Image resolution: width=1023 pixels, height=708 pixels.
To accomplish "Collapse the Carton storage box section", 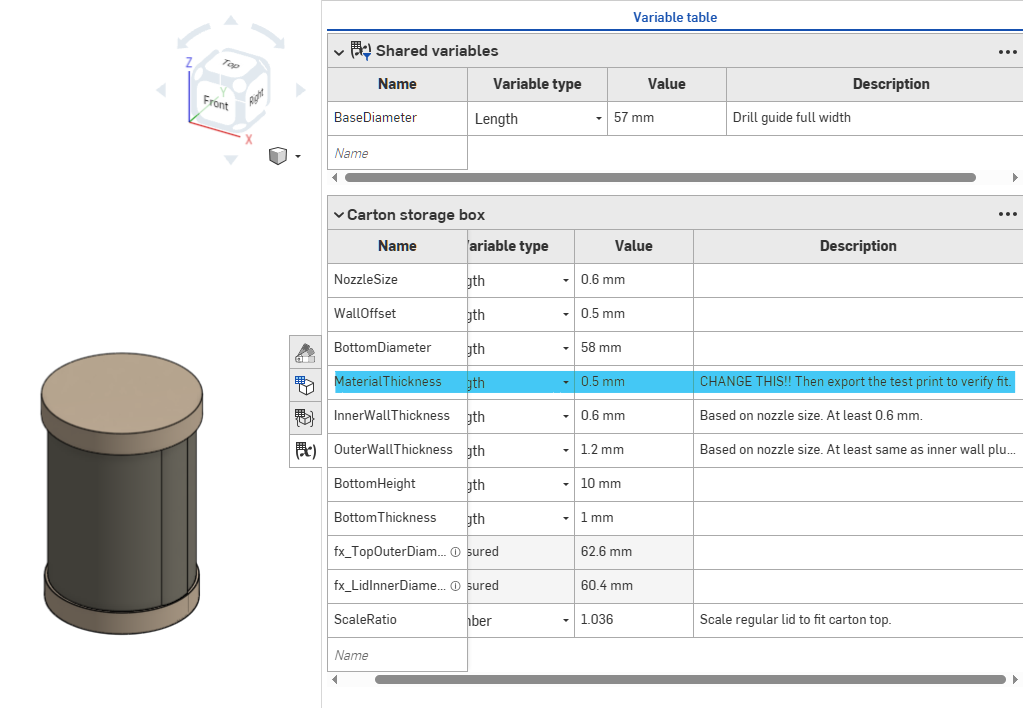I will tap(339, 214).
